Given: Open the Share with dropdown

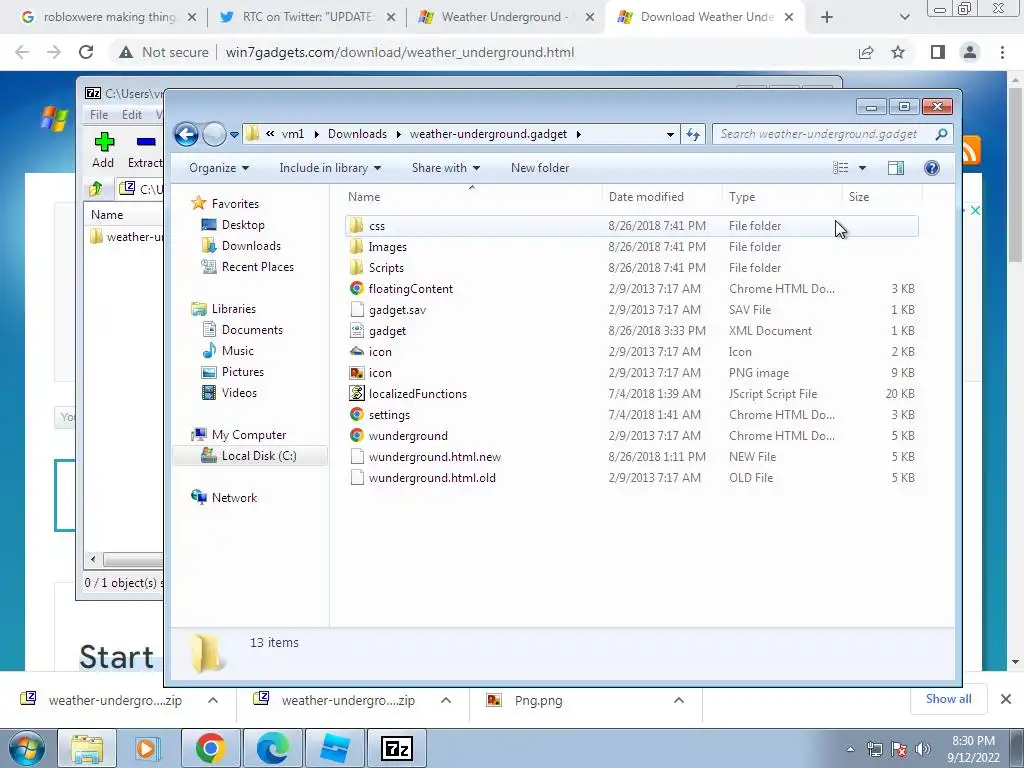Looking at the screenshot, I should [445, 168].
